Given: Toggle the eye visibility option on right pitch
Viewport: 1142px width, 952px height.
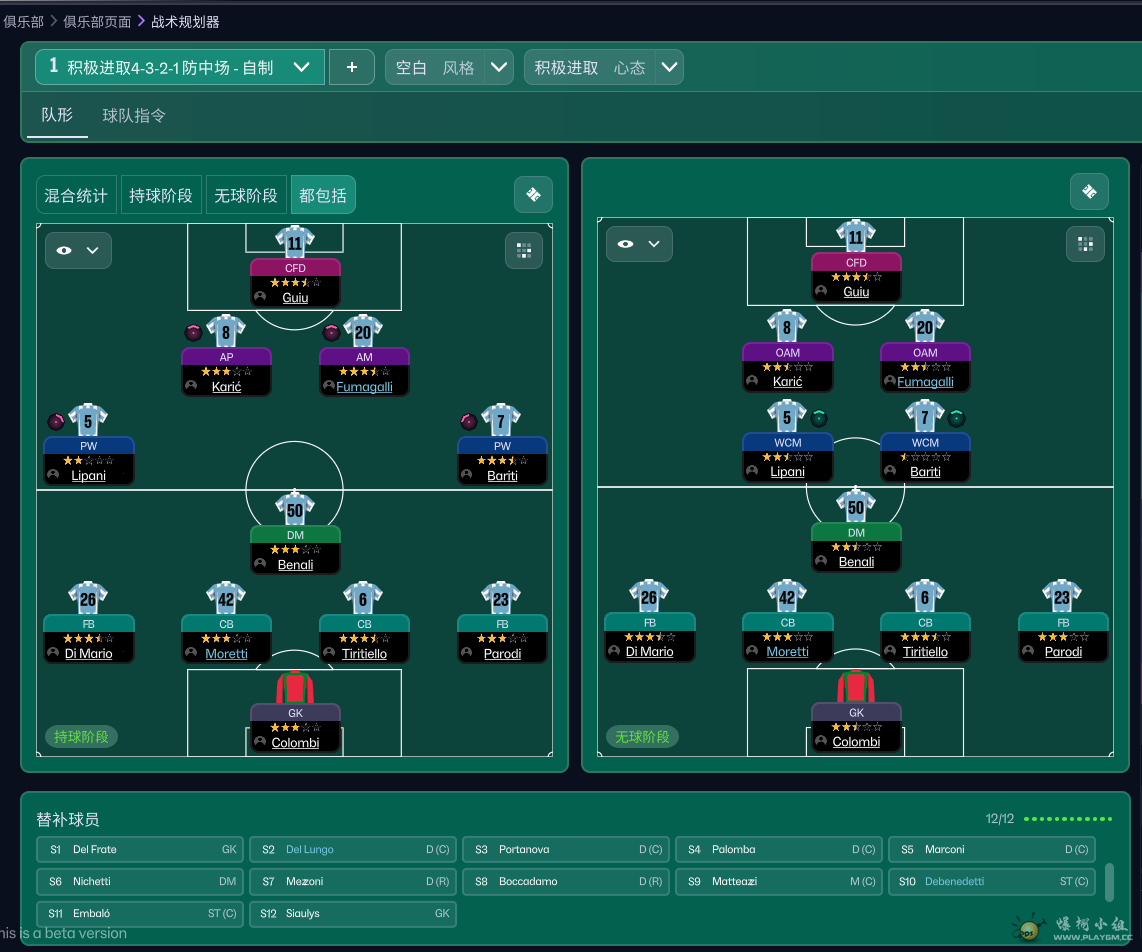Looking at the screenshot, I should point(639,244).
